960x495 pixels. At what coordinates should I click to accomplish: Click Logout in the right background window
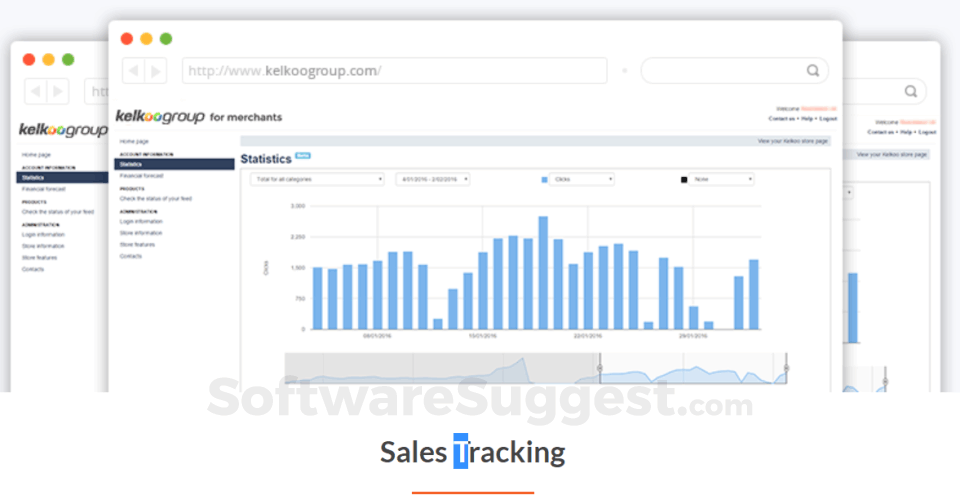(x=927, y=132)
